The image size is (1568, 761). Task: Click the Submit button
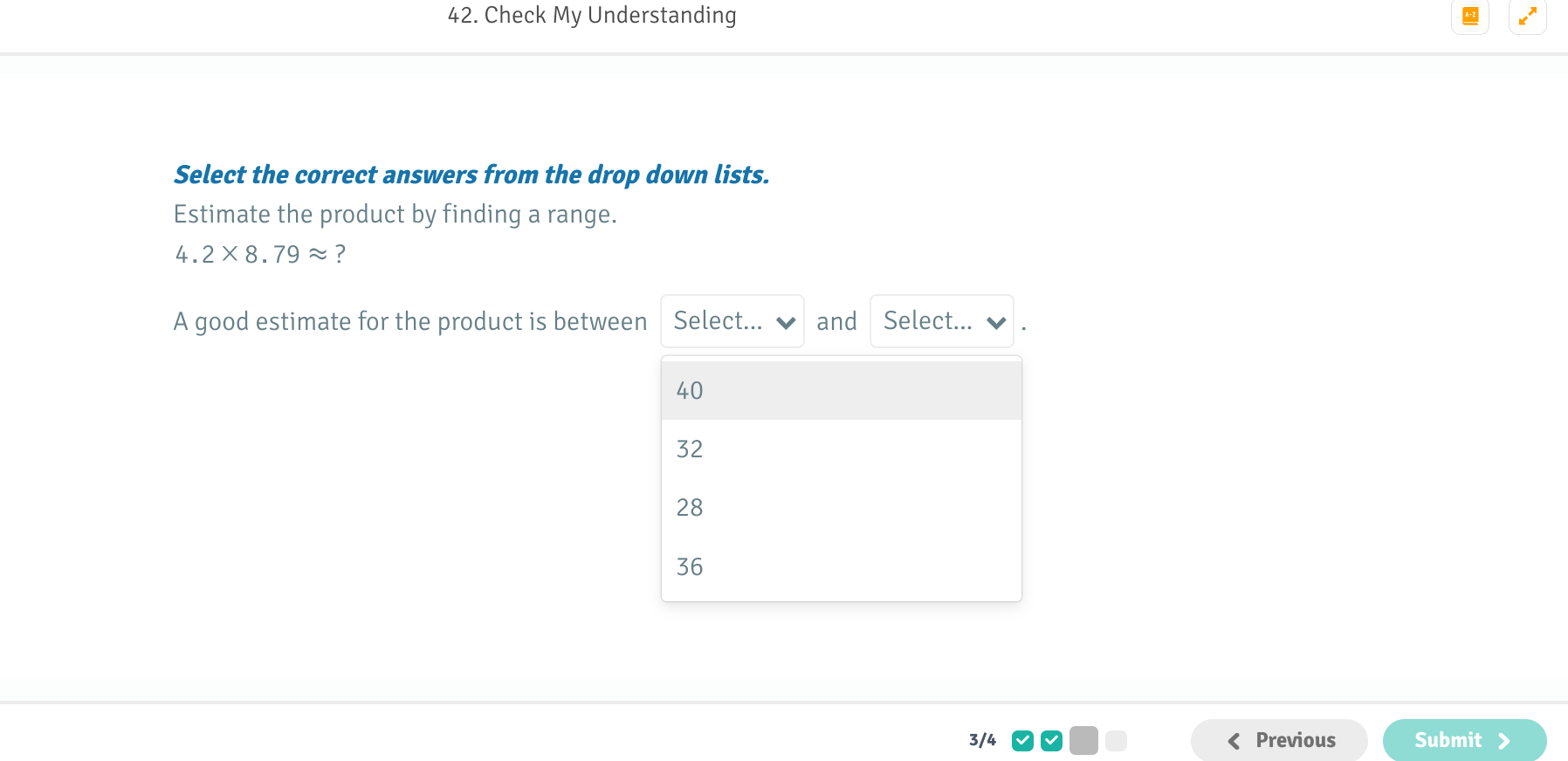point(1463,740)
